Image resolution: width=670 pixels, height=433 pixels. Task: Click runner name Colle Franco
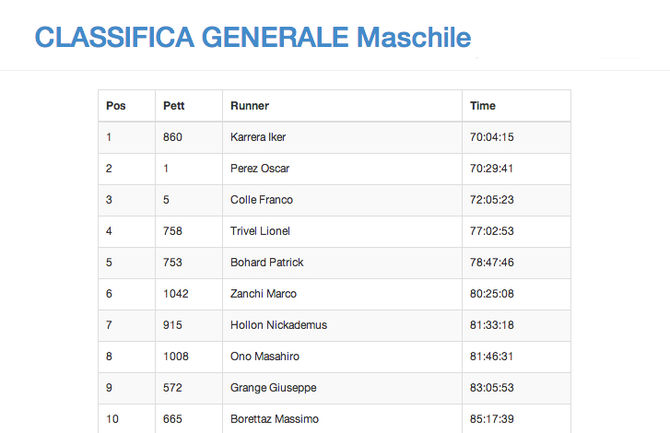[x=261, y=200]
